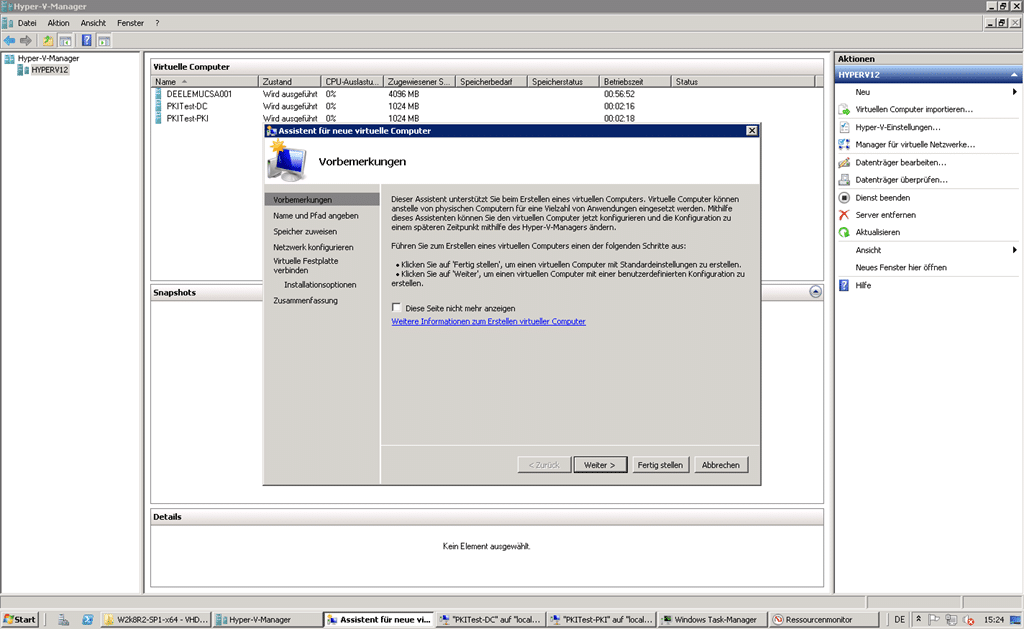The image size is (1024, 629).
Task: Go forward with the toolbar forward arrow
Action: (x=25, y=40)
